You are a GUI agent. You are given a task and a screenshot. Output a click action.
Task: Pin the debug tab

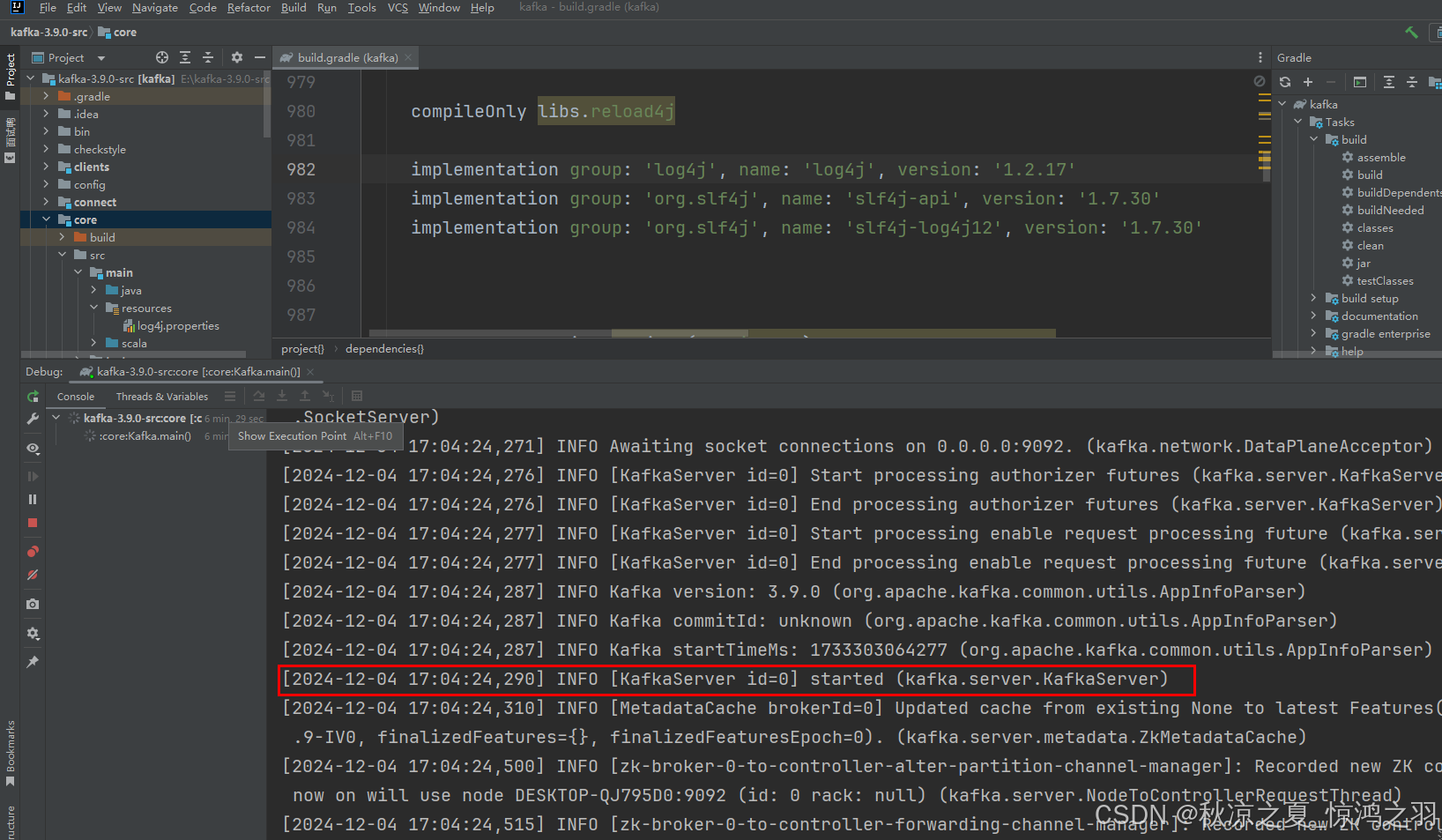33,662
